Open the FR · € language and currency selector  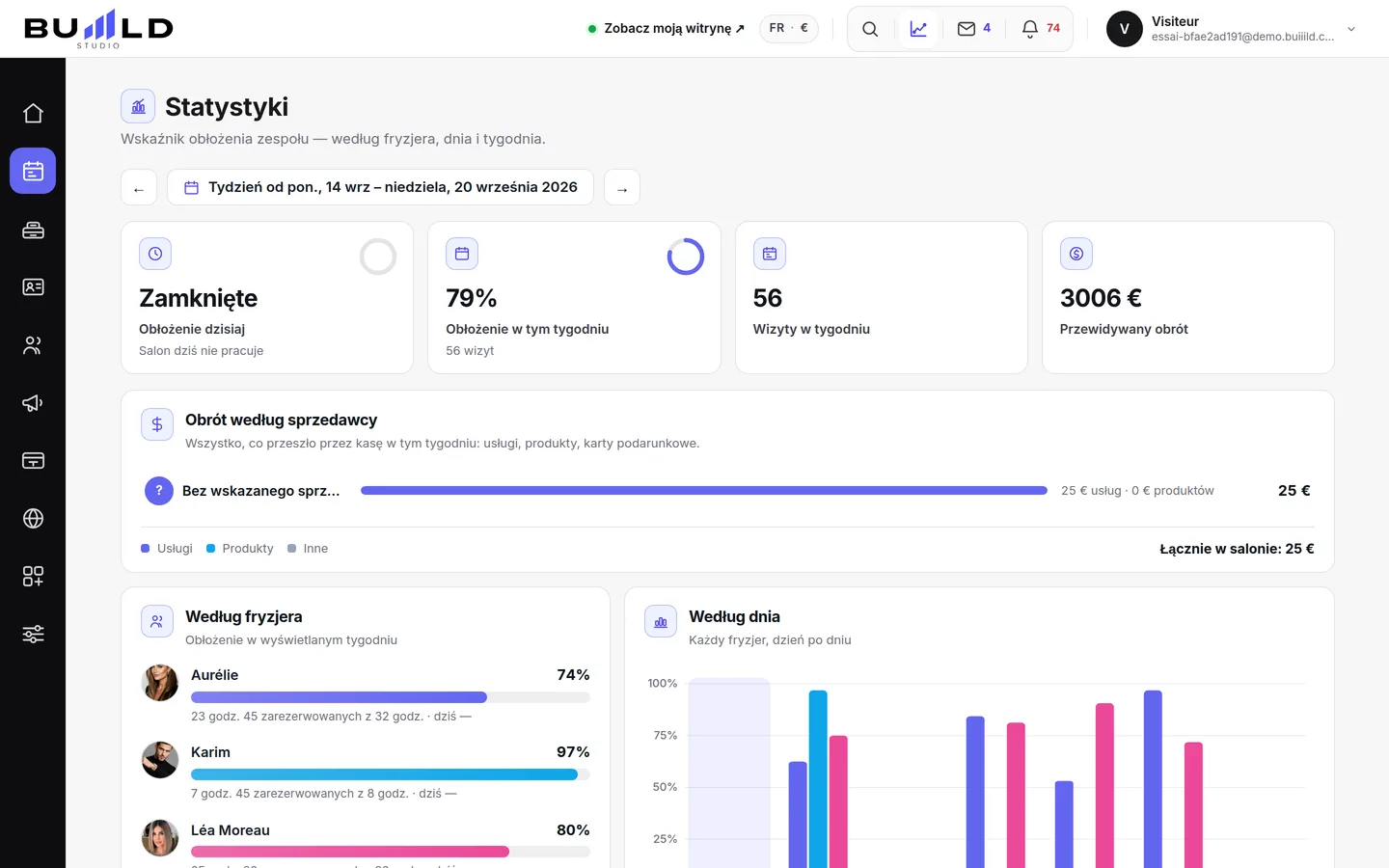point(789,29)
